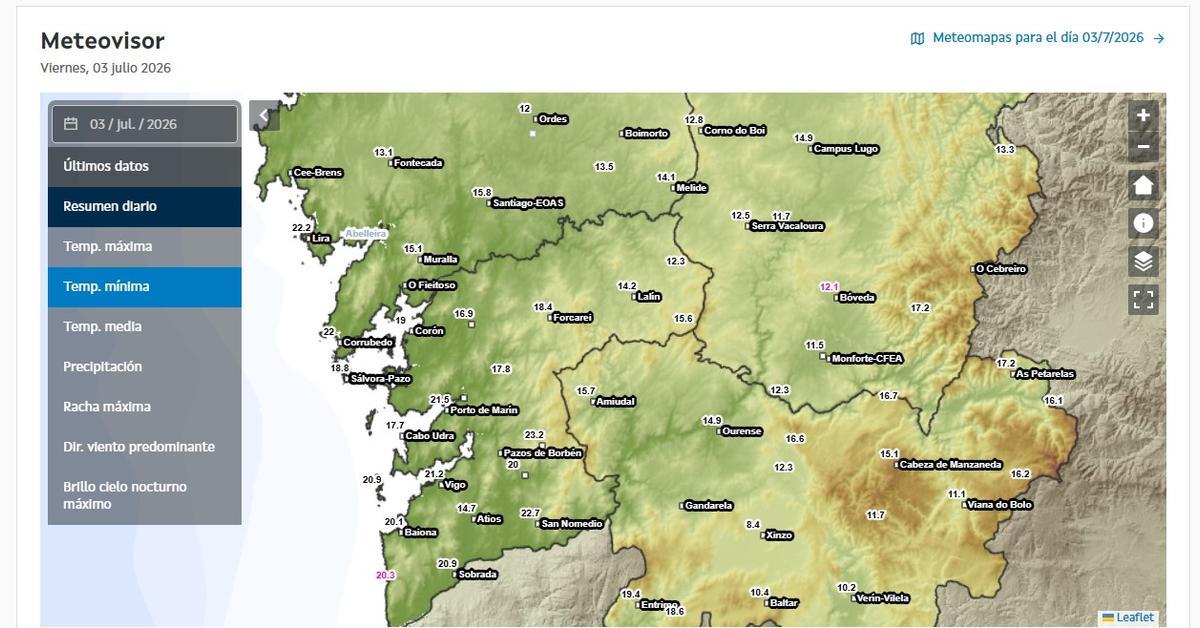Image resolution: width=1200 pixels, height=628 pixels.
Task: Open the date picker field 03 / jul. / 2026
Action: click(145, 124)
